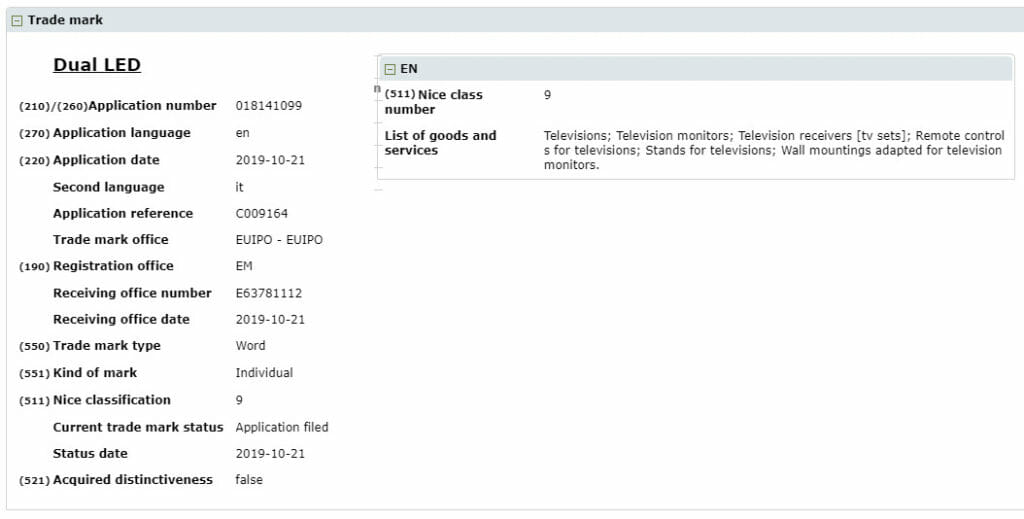
Task: Click the Receiving office number label
Action: tap(132, 293)
